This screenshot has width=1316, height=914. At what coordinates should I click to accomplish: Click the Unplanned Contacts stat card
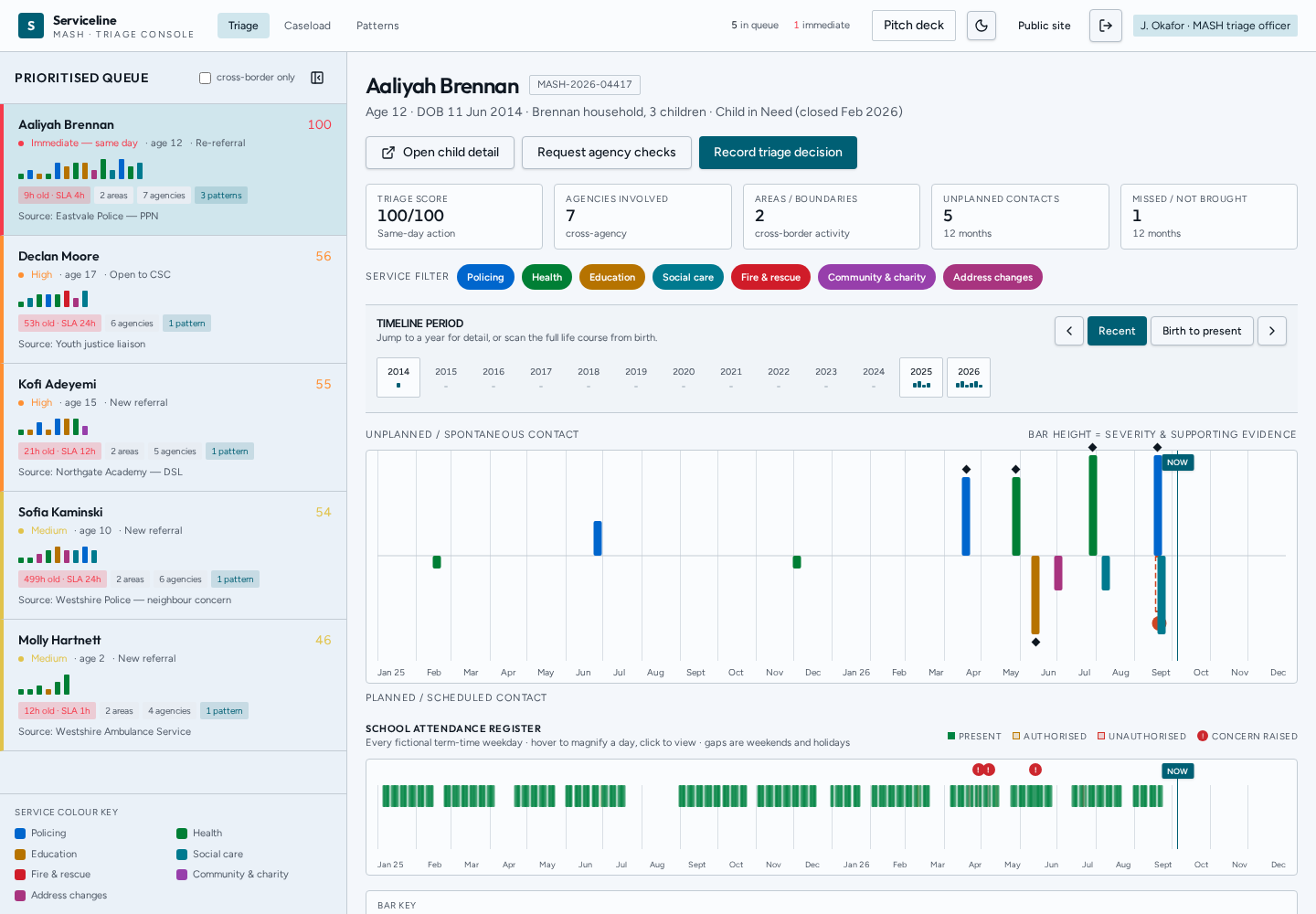click(x=1020, y=217)
